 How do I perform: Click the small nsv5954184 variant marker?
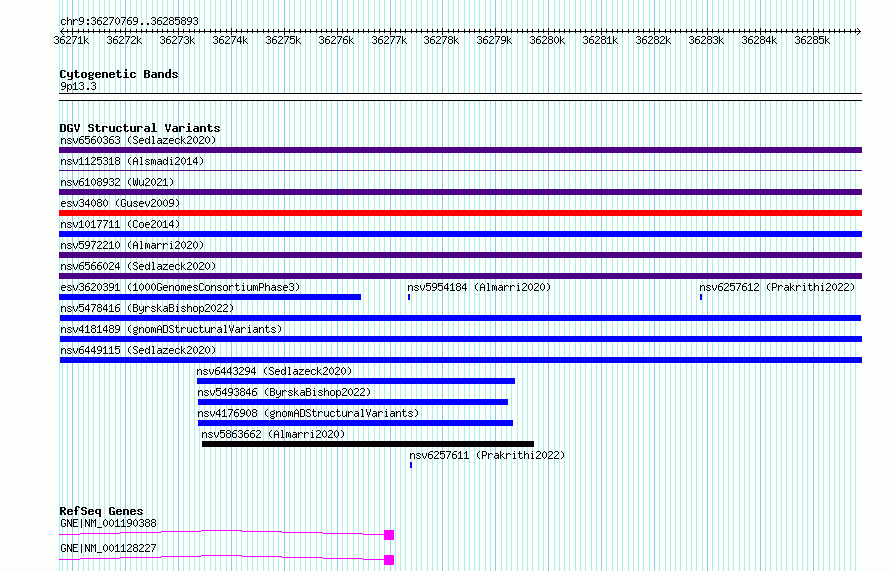coord(409,297)
